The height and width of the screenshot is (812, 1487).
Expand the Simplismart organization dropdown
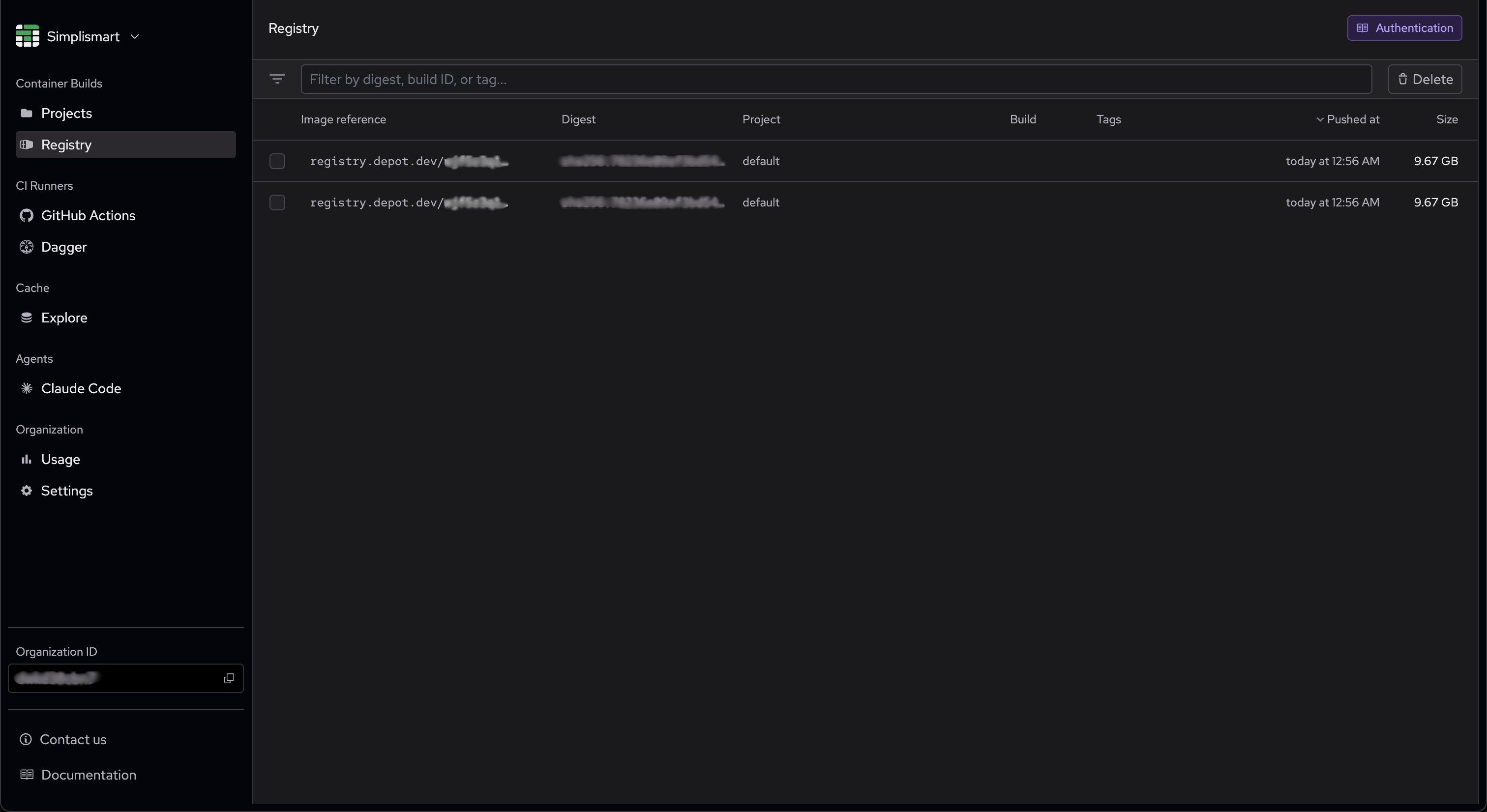click(x=135, y=36)
